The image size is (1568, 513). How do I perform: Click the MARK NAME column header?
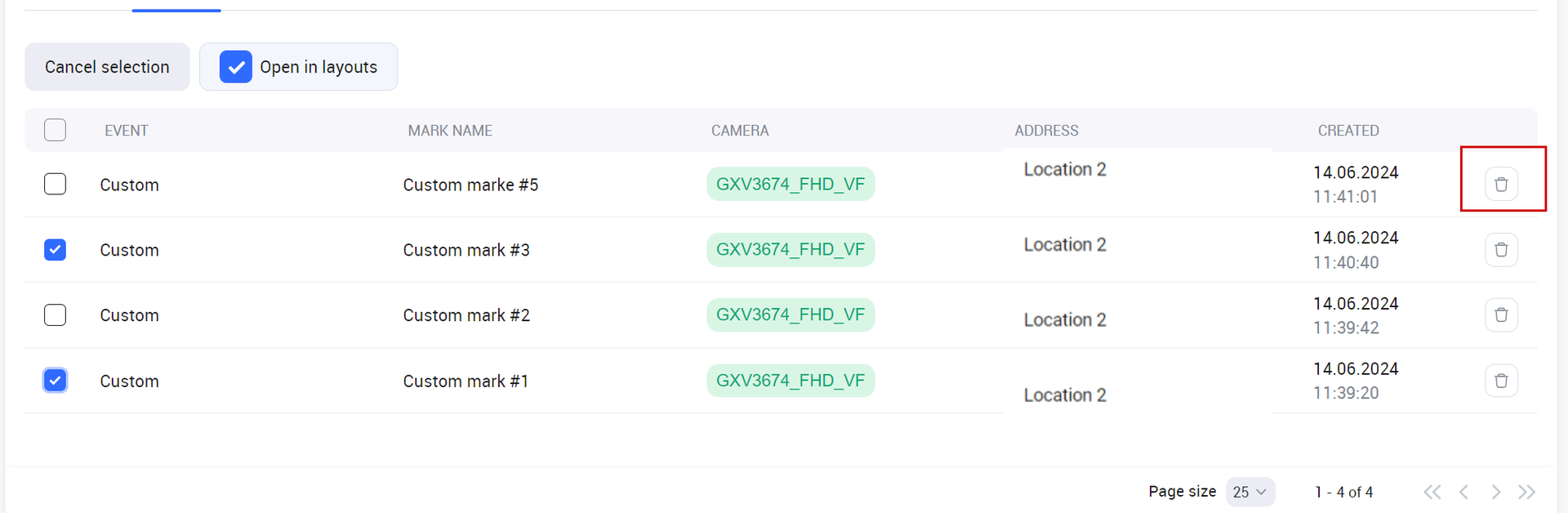[x=450, y=131]
